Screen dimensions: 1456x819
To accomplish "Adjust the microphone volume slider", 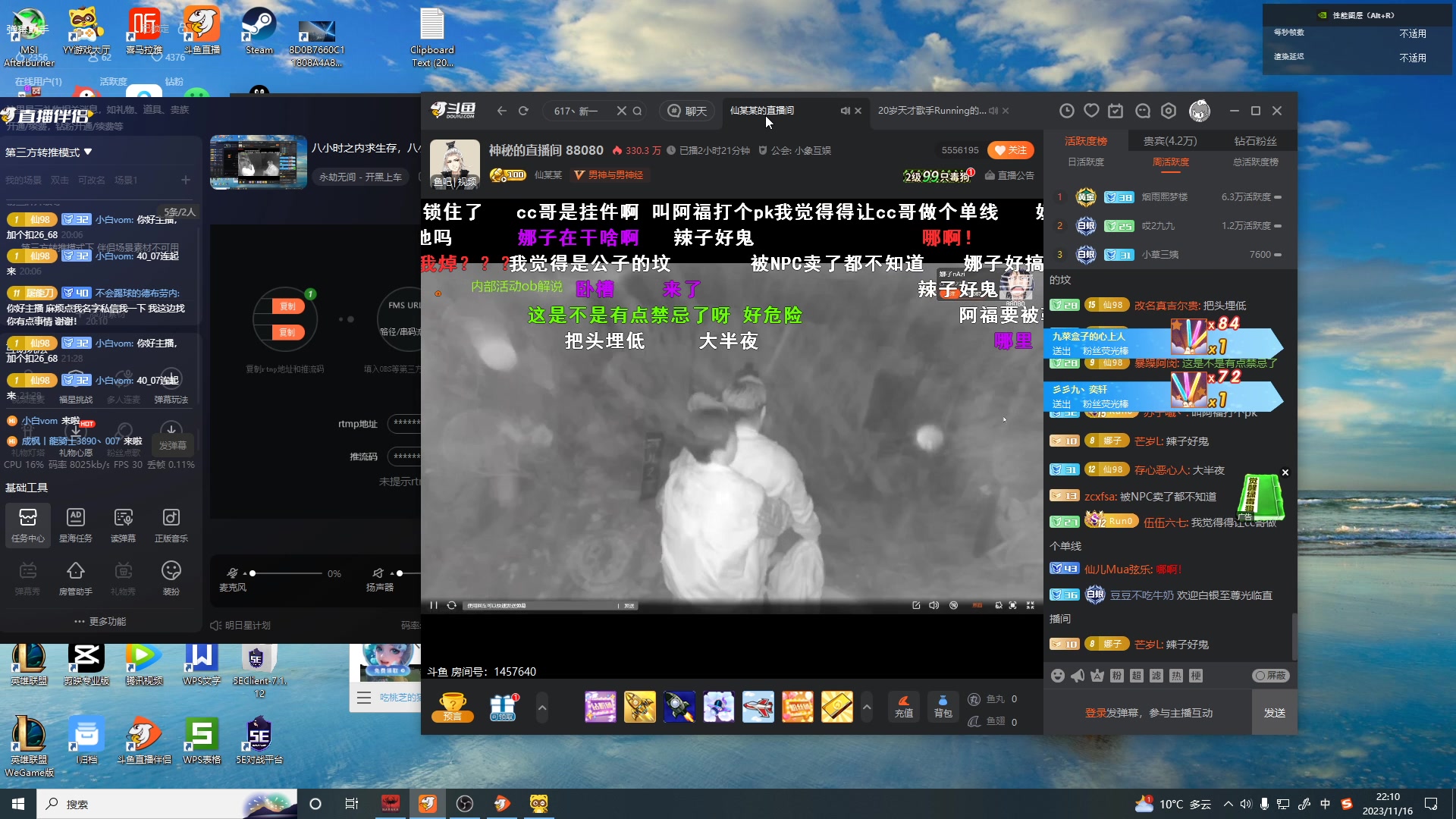I will [x=286, y=573].
